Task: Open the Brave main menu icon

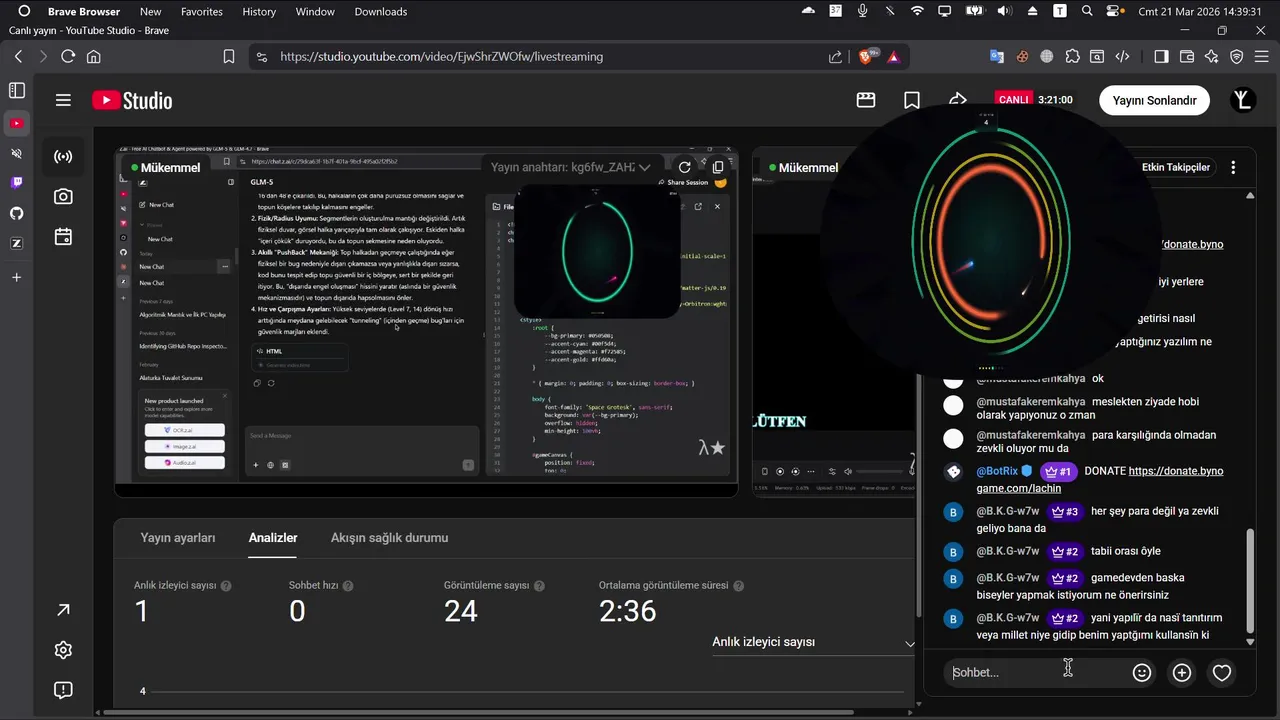Action: [x=1262, y=57]
